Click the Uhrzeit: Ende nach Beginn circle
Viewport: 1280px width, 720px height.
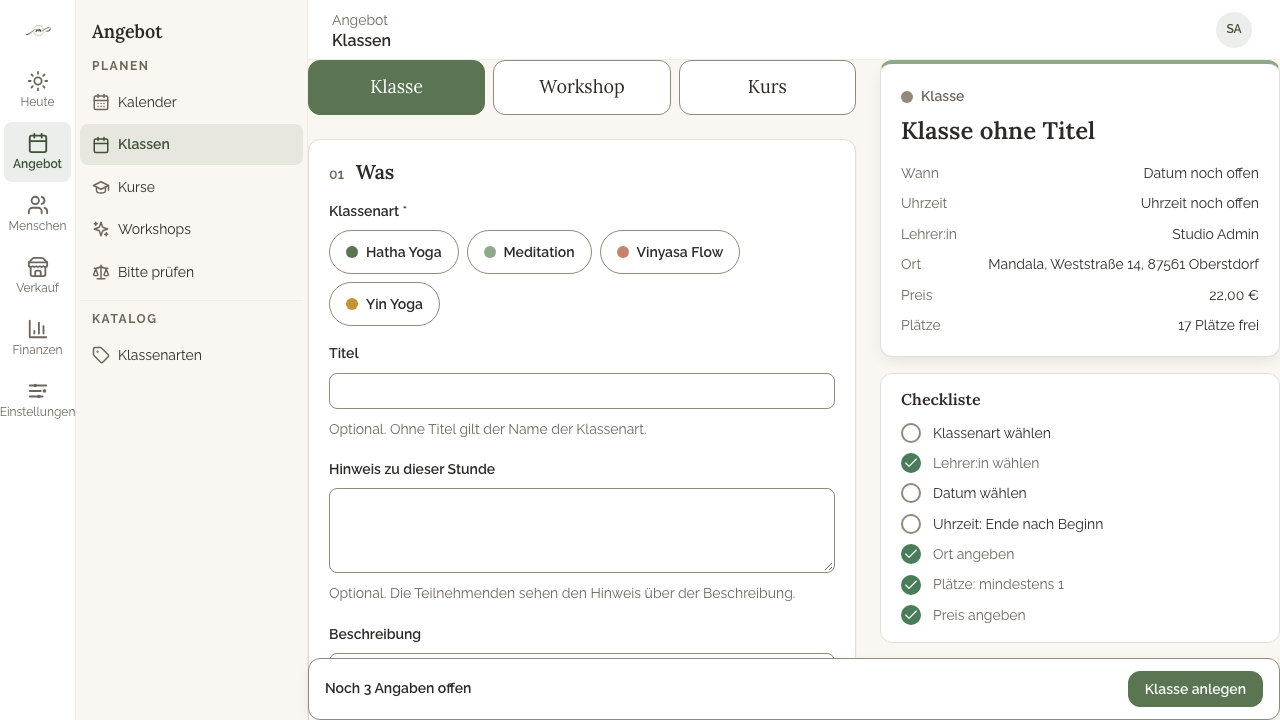(x=911, y=524)
